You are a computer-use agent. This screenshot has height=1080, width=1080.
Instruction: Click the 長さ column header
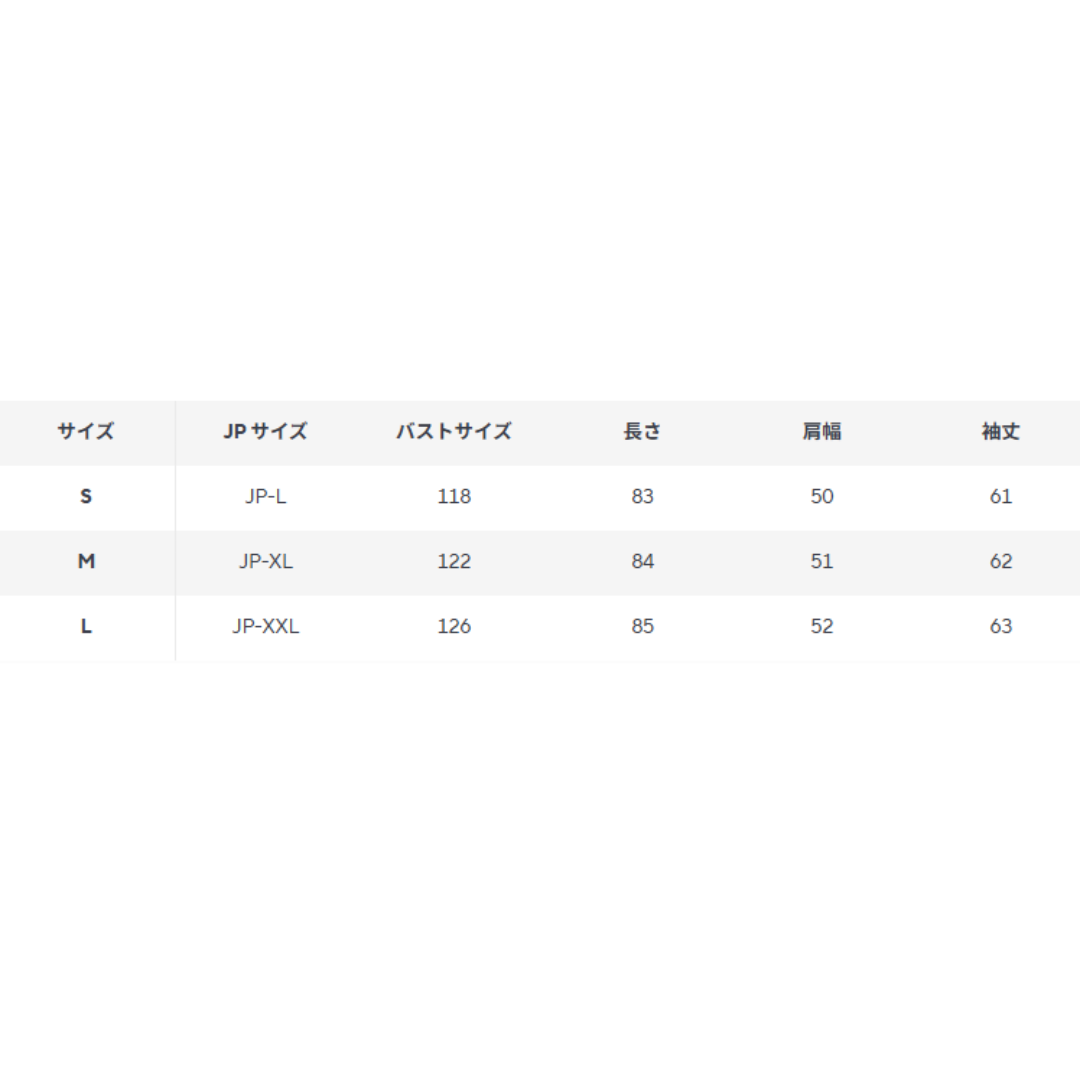click(642, 431)
